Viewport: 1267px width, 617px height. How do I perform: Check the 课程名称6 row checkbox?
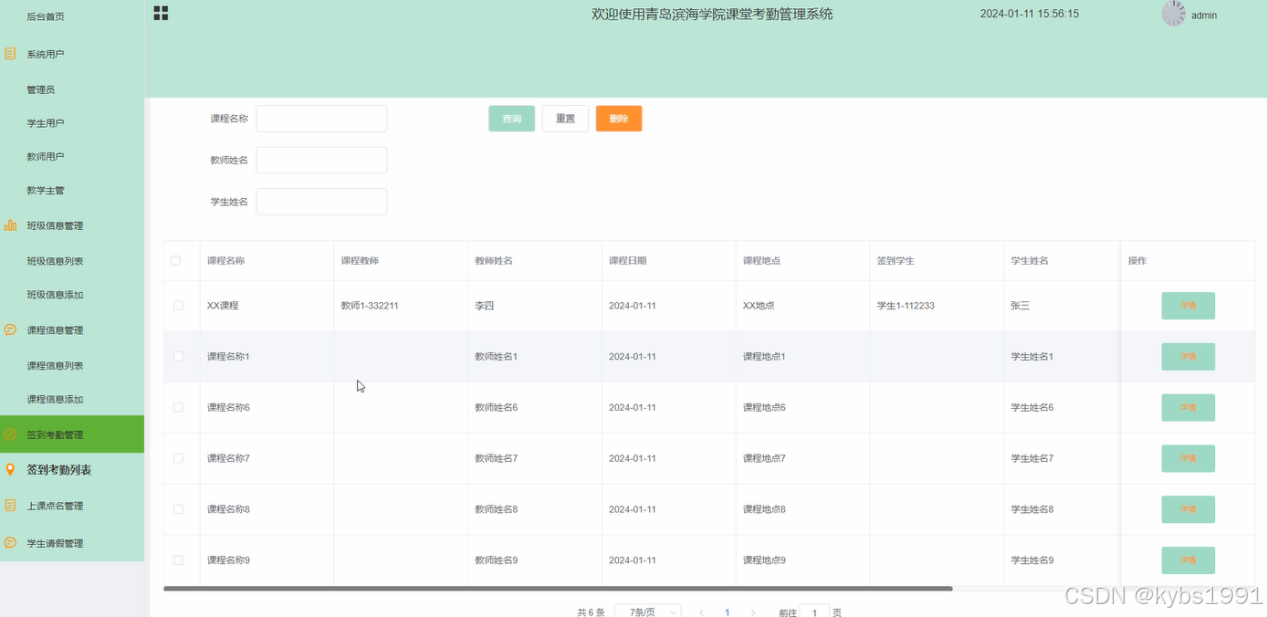click(x=178, y=408)
